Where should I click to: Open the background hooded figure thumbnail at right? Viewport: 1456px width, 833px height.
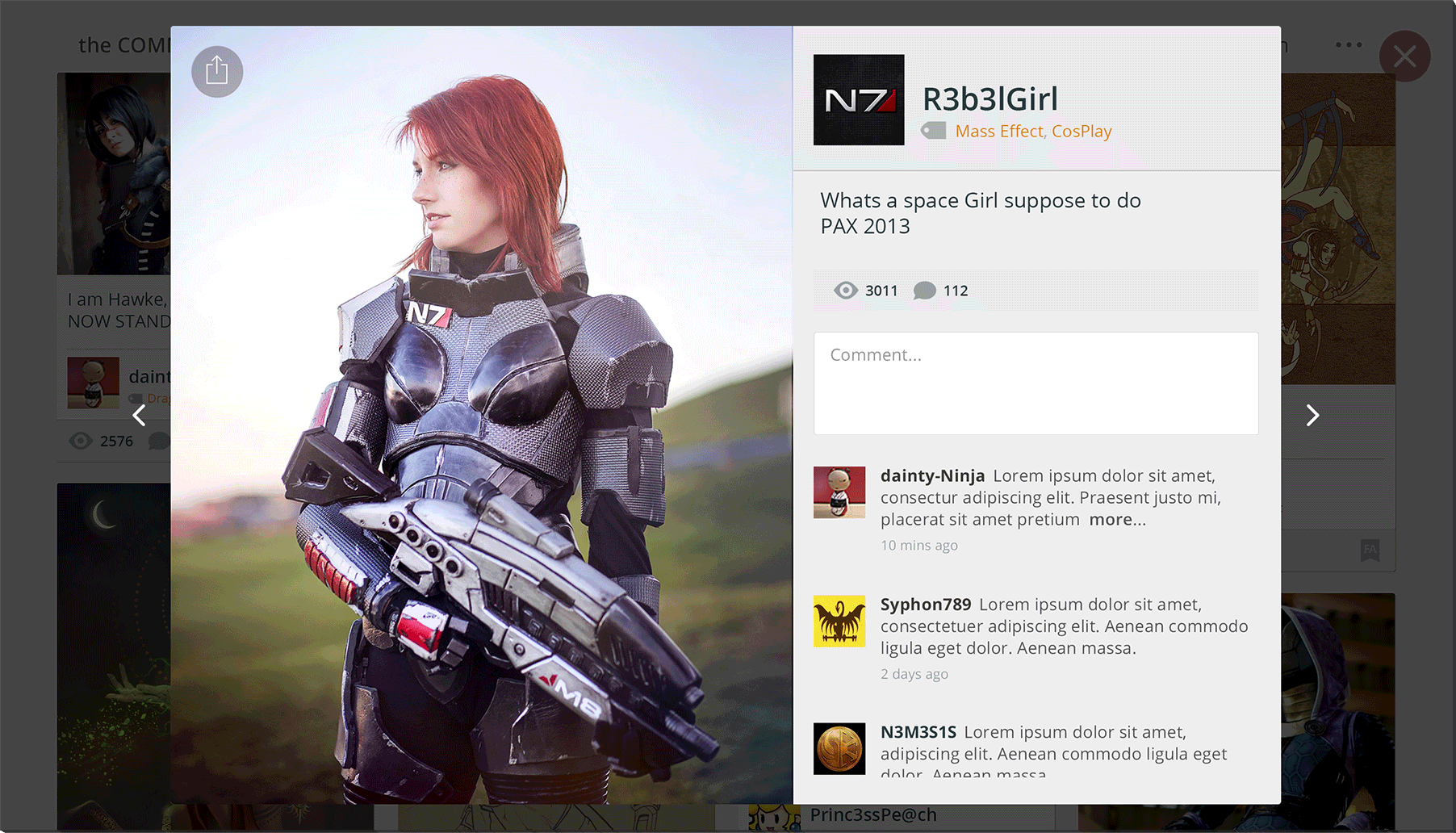point(1338,713)
